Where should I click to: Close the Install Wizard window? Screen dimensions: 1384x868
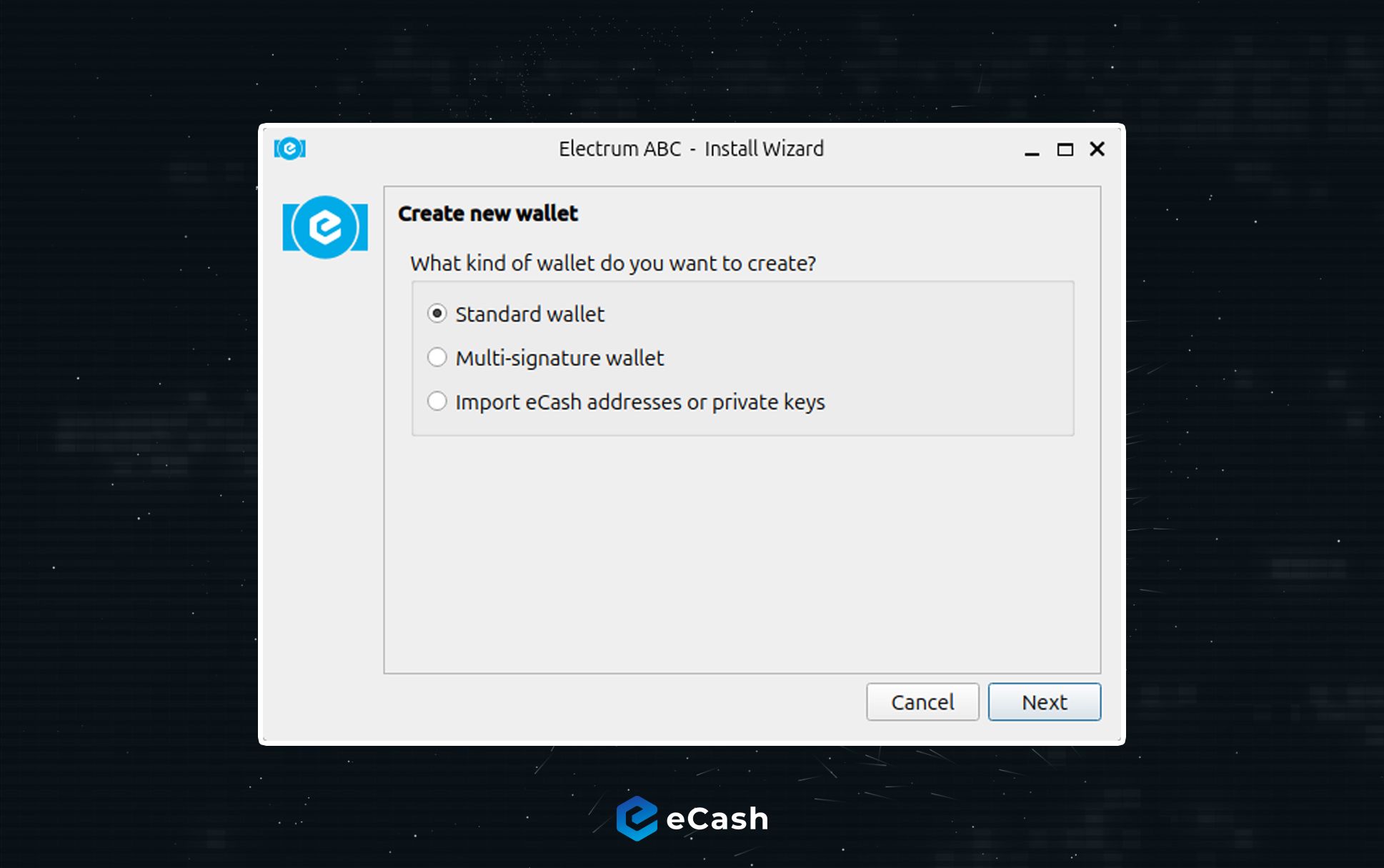click(x=1097, y=149)
